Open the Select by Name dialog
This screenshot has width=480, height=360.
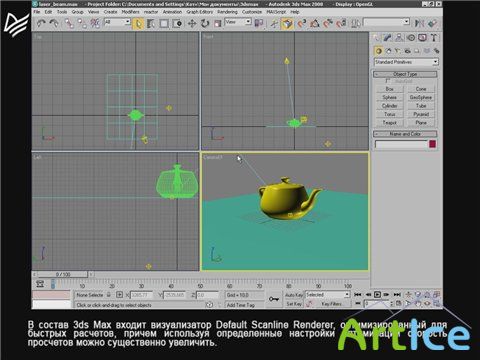pos(151,24)
